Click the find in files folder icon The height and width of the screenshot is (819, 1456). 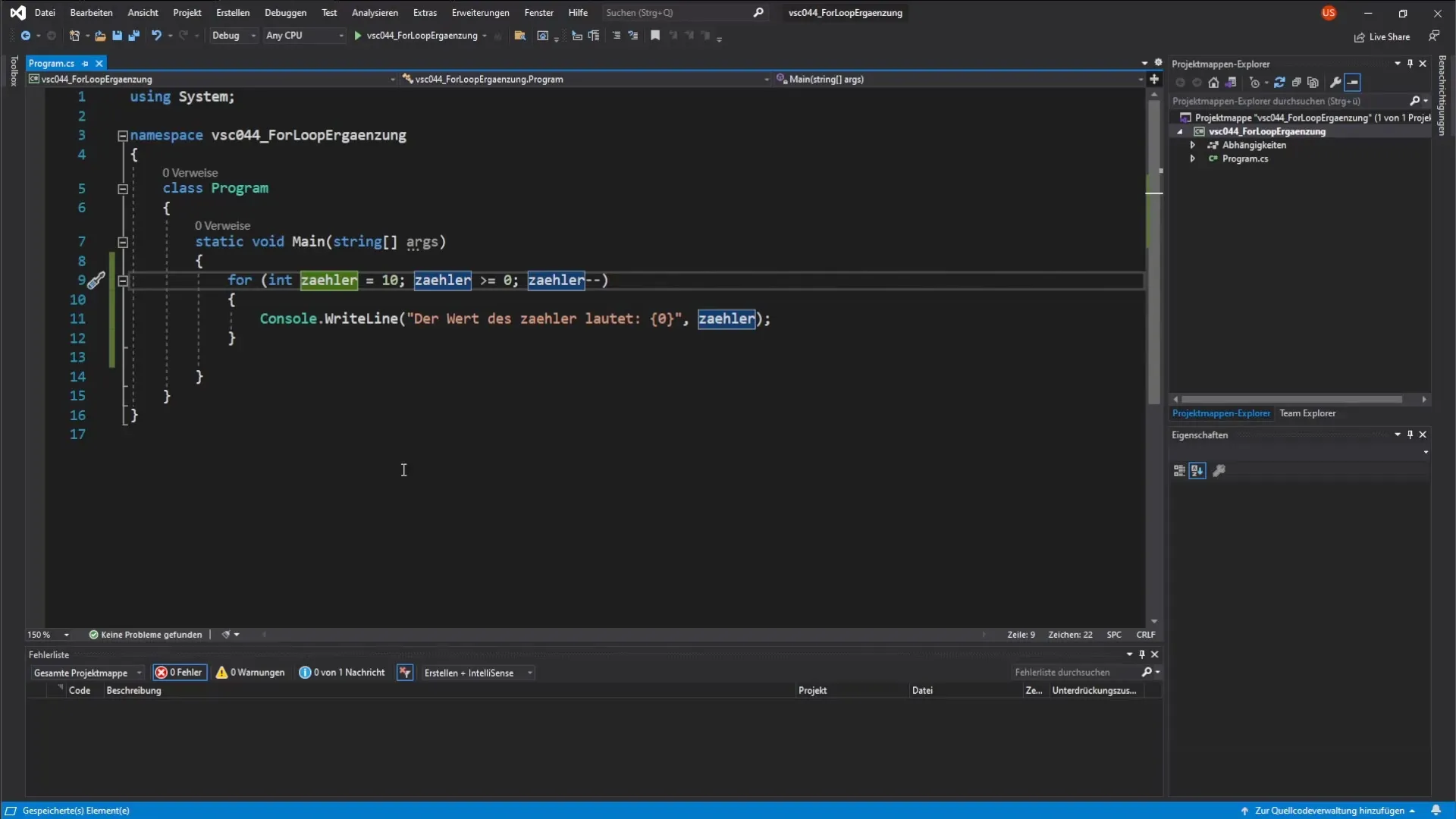click(519, 36)
